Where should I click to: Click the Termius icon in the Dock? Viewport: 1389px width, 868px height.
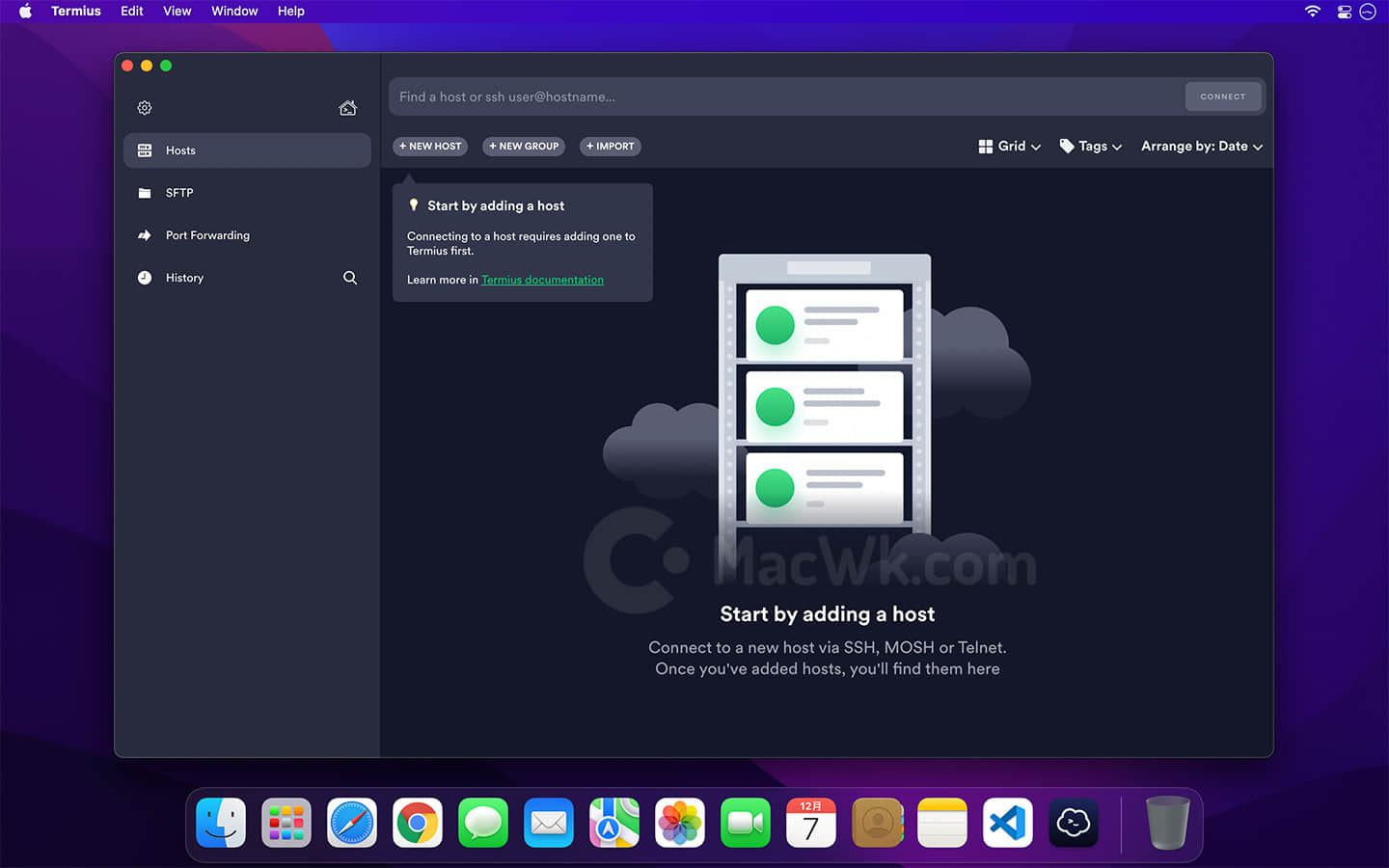[x=1074, y=823]
